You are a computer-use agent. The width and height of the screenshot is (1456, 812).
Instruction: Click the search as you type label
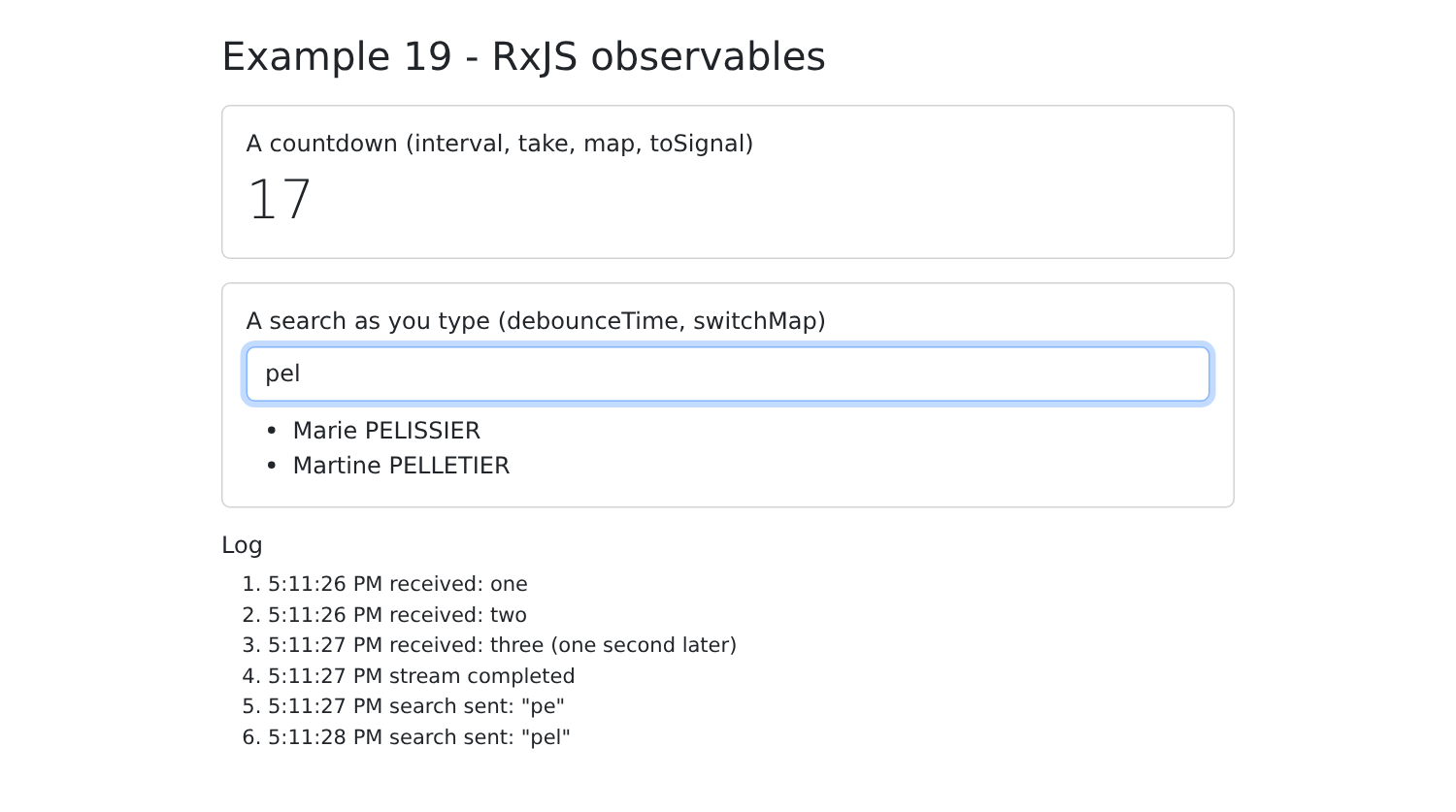click(x=536, y=321)
